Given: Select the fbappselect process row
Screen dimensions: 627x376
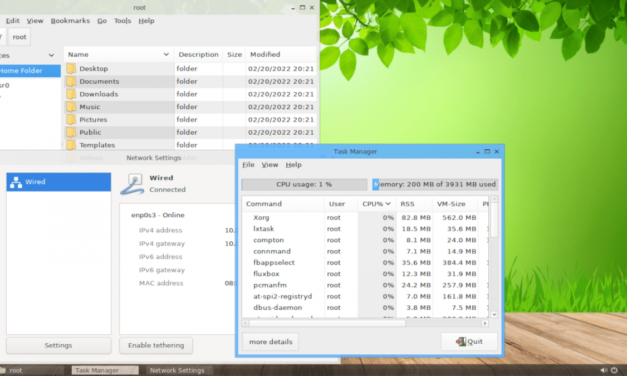Looking at the screenshot, I should pyautogui.click(x=365, y=262).
